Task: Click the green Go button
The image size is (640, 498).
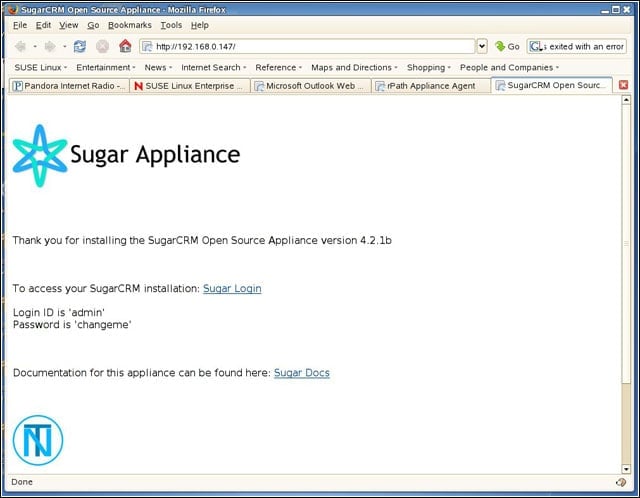Action: click(507, 47)
